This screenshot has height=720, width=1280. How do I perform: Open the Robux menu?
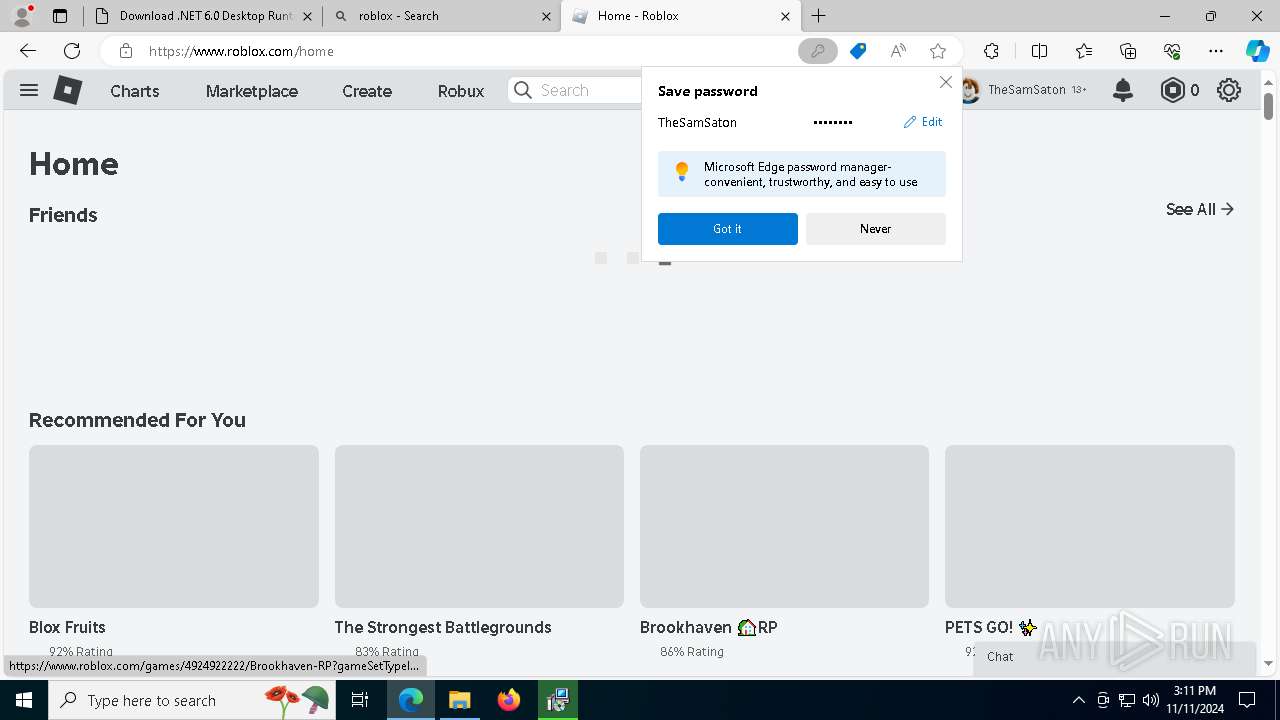[461, 91]
